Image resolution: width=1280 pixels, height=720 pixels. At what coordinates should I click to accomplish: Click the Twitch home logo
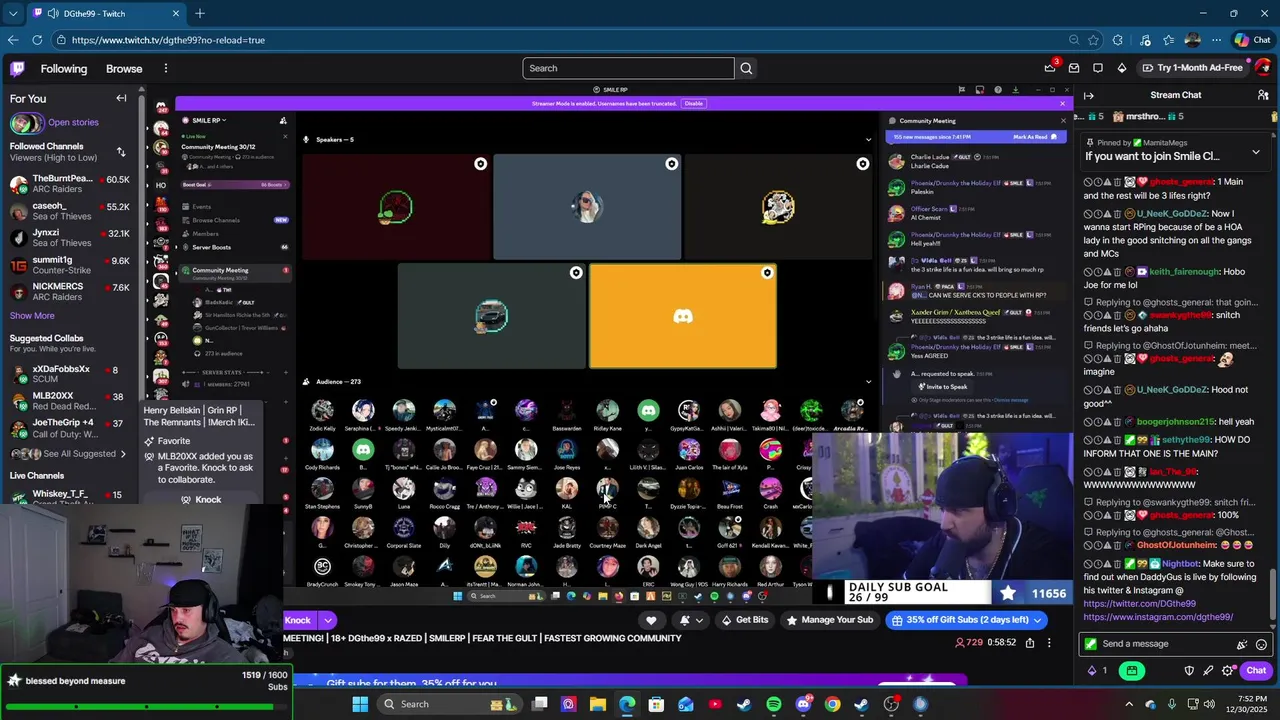[x=17, y=68]
